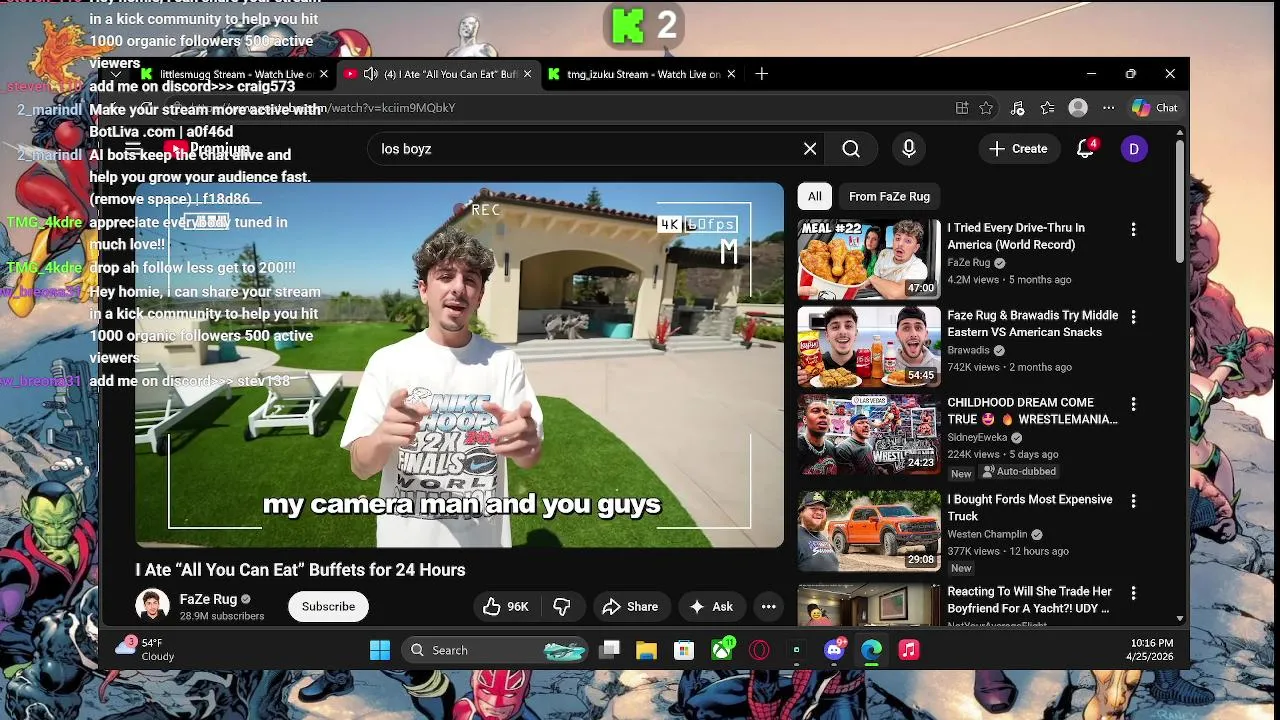Screen dimensions: 1280x720
Task: Open FaZe Rug channel name link
Action: click(x=208, y=600)
